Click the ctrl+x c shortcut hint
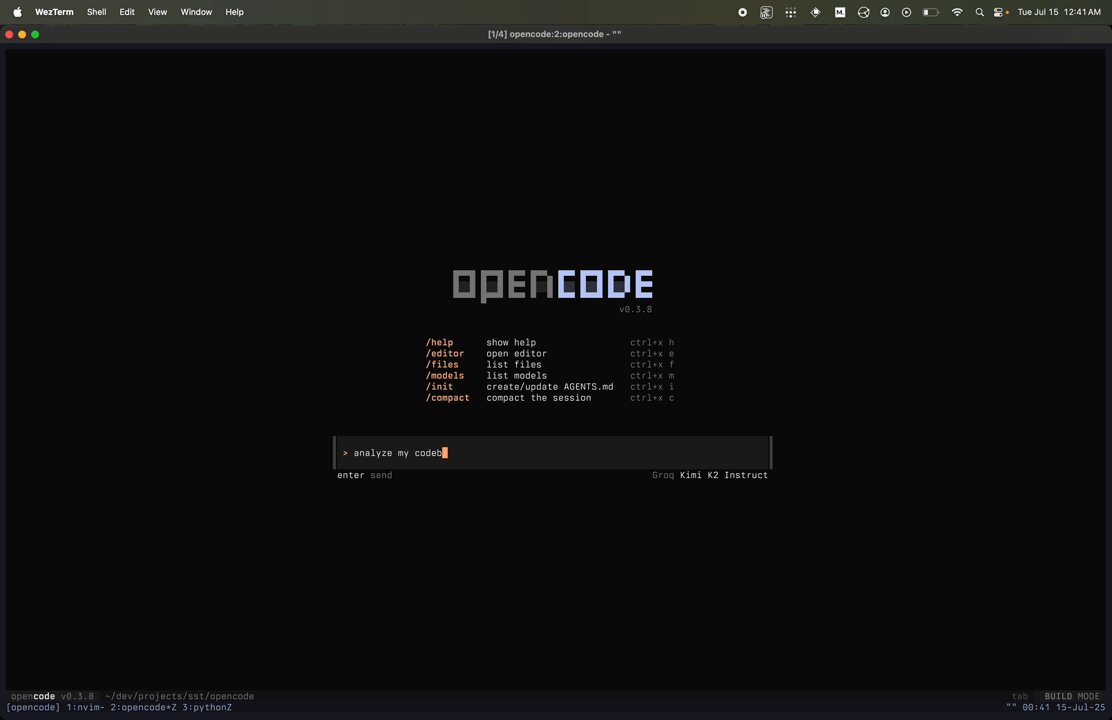The image size is (1112, 720). pyautogui.click(x=652, y=398)
